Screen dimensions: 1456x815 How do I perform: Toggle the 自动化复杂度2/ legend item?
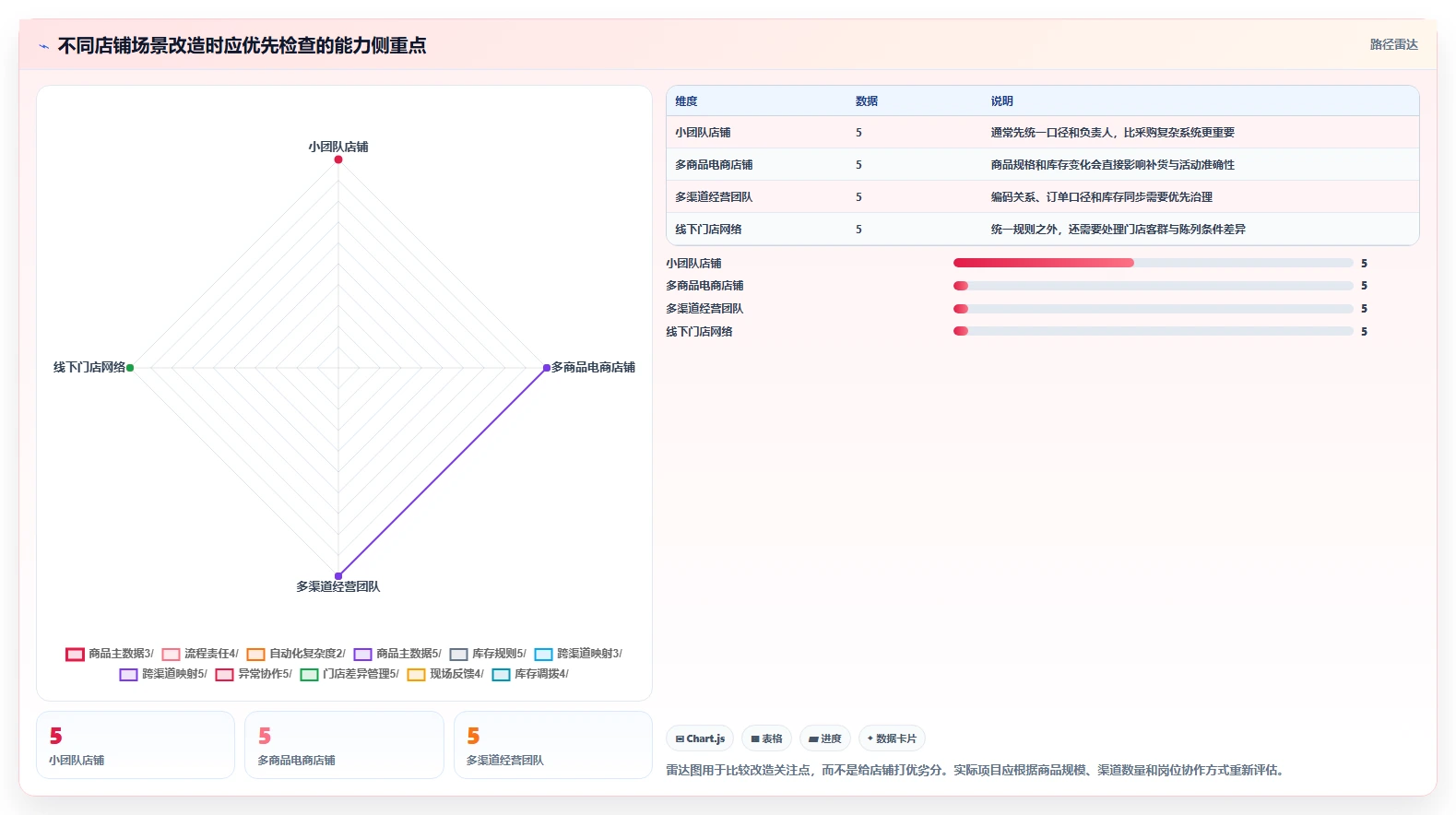(x=296, y=655)
